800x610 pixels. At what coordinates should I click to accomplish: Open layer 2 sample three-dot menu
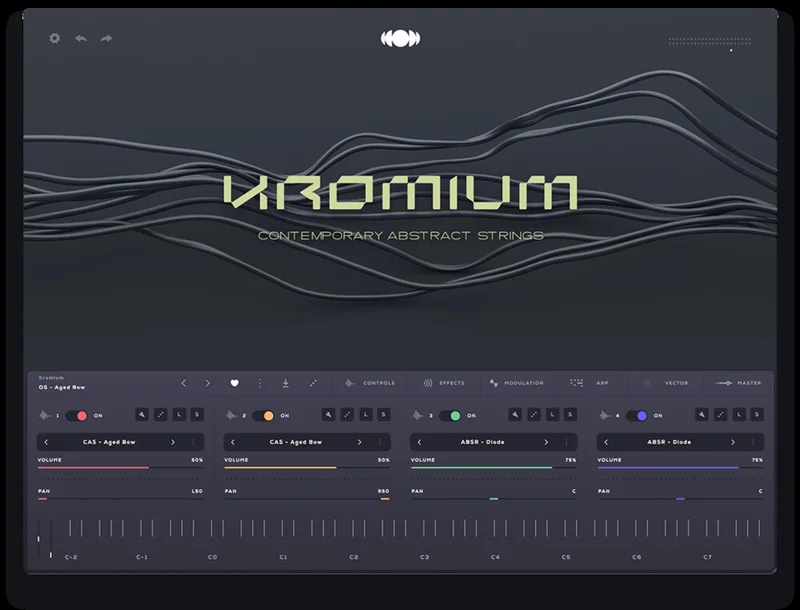click(x=380, y=442)
